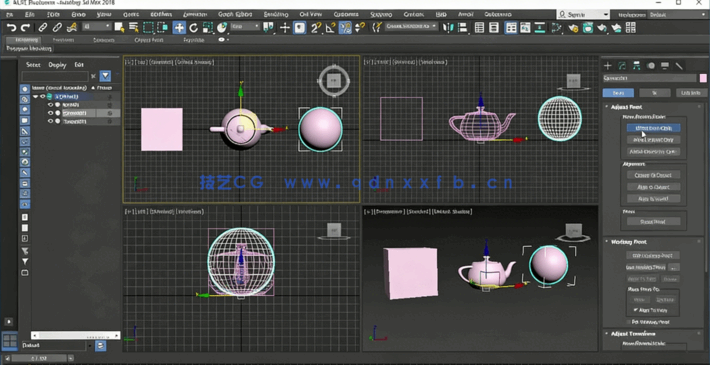Click the Rectangular Selection Region icon
This screenshot has height=365, width=710.
148,28
